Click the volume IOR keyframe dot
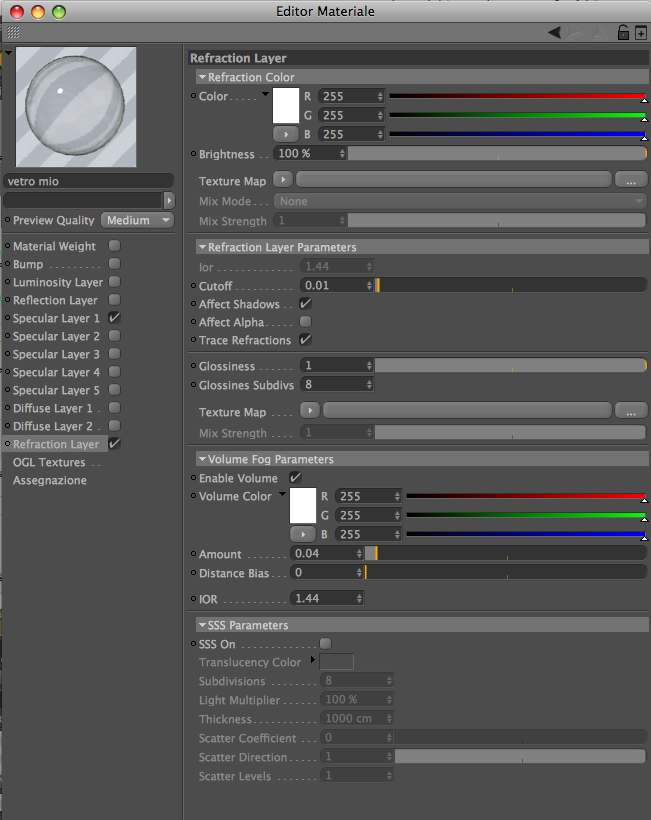The image size is (651, 820). (193, 599)
